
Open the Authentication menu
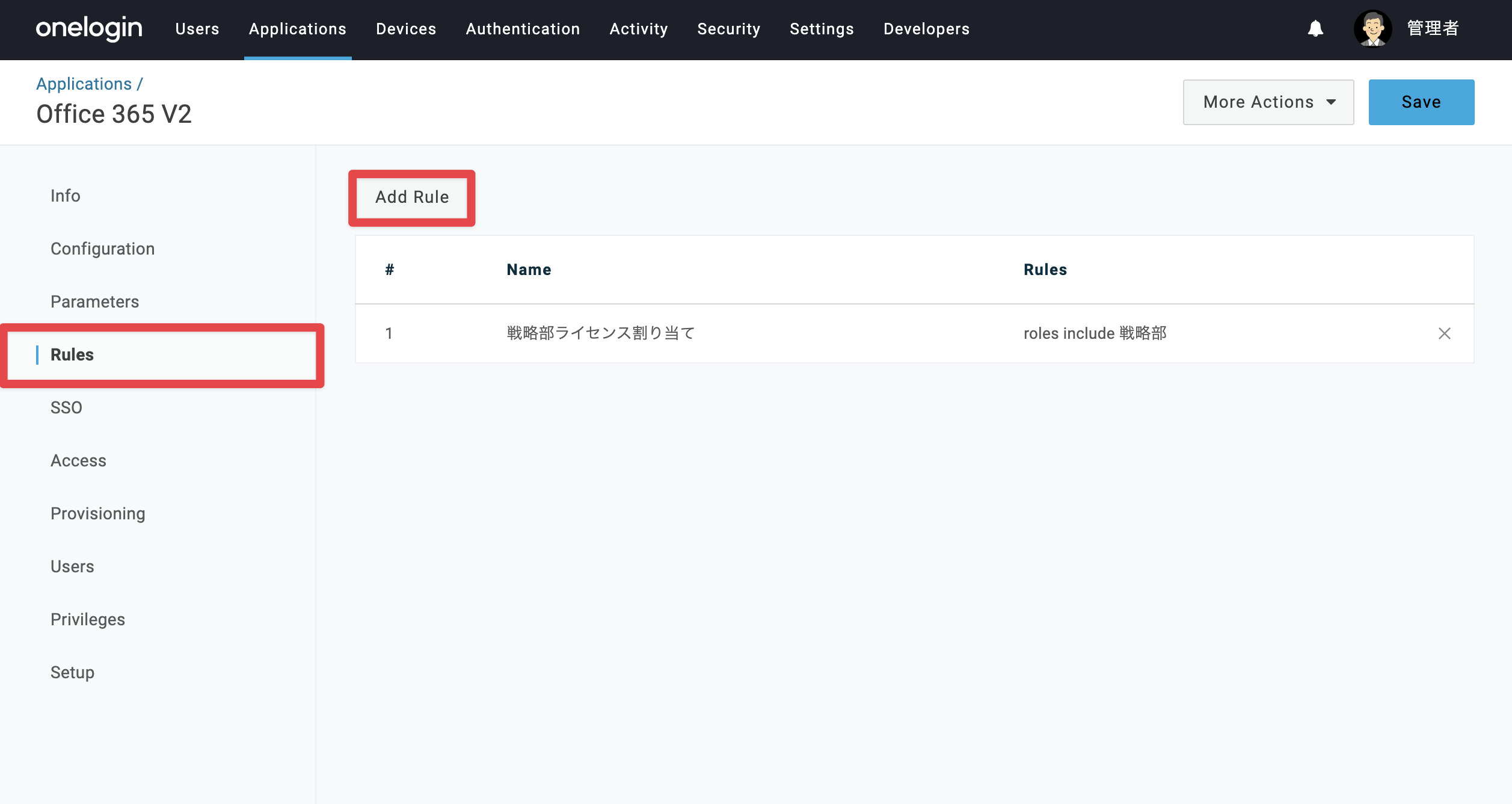coord(523,29)
